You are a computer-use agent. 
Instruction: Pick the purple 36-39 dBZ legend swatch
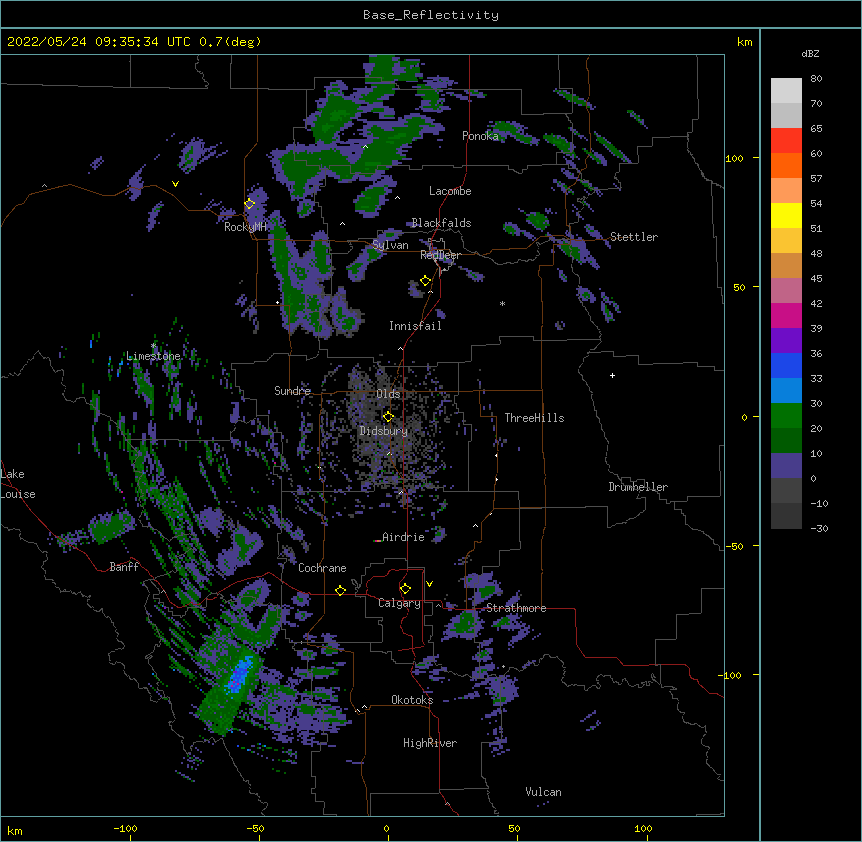pyautogui.click(x=786, y=341)
